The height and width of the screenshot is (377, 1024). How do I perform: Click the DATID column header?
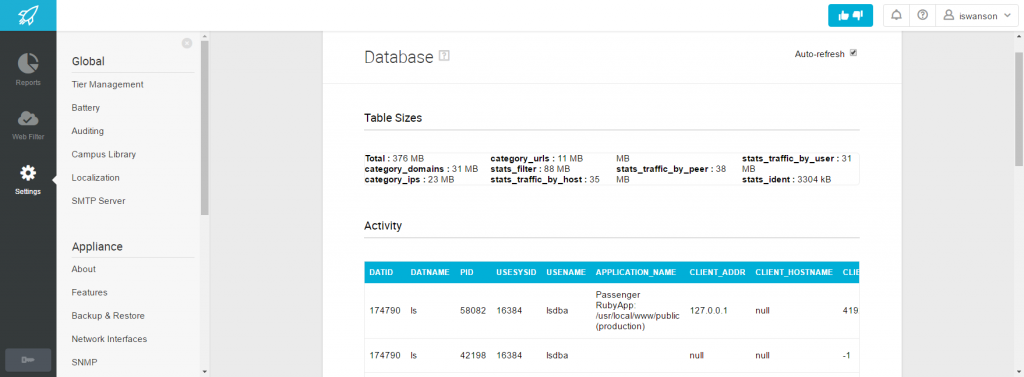[381, 272]
